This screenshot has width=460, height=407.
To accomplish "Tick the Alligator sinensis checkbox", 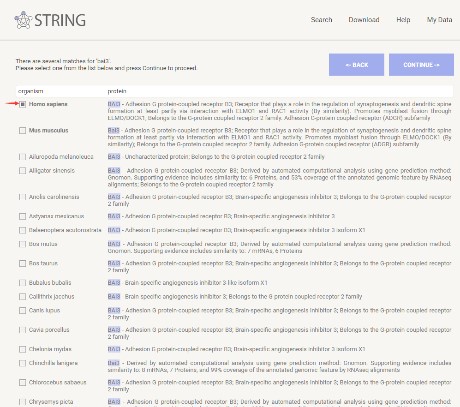I will click(x=22, y=171).
